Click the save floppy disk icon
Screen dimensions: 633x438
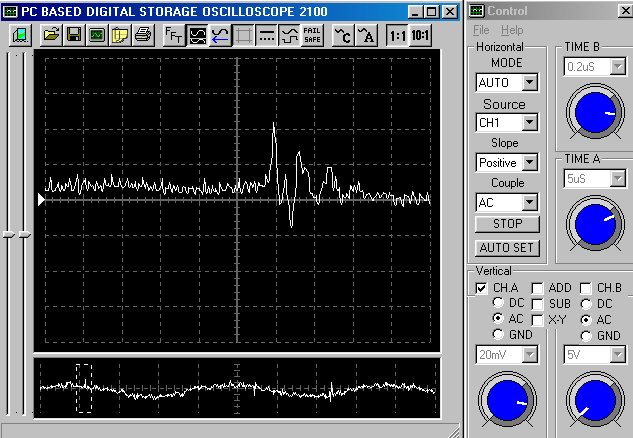pos(74,35)
